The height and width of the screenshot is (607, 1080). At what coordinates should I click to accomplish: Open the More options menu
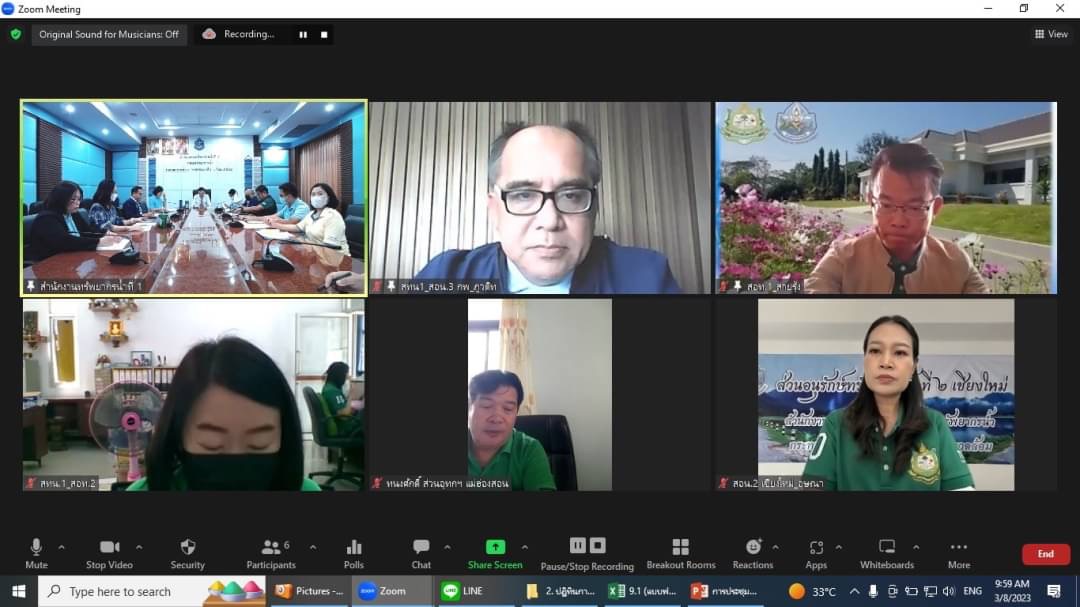click(959, 554)
